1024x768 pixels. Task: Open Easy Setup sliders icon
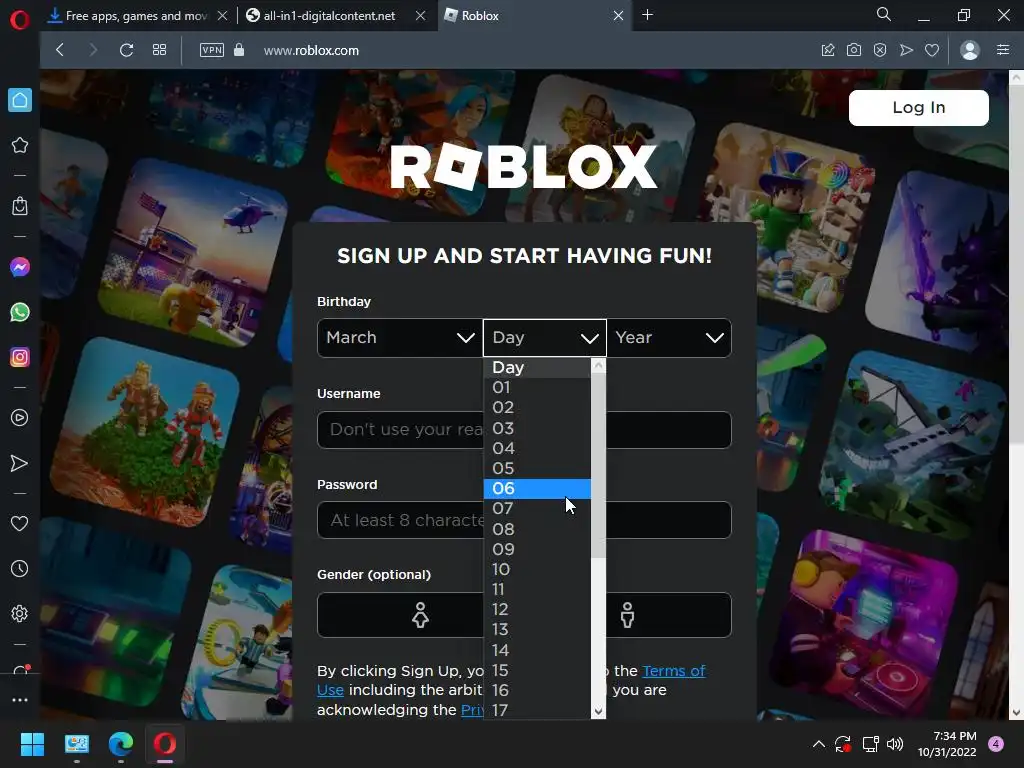(x=1003, y=50)
